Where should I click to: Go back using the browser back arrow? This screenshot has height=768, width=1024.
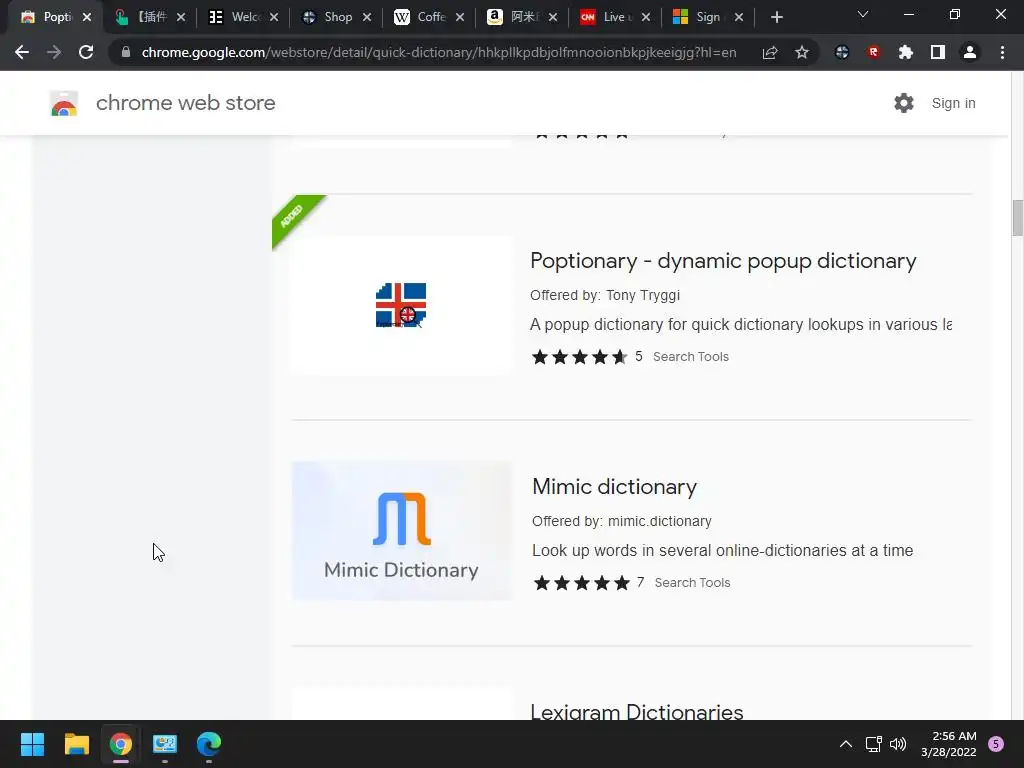coord(22,52)
